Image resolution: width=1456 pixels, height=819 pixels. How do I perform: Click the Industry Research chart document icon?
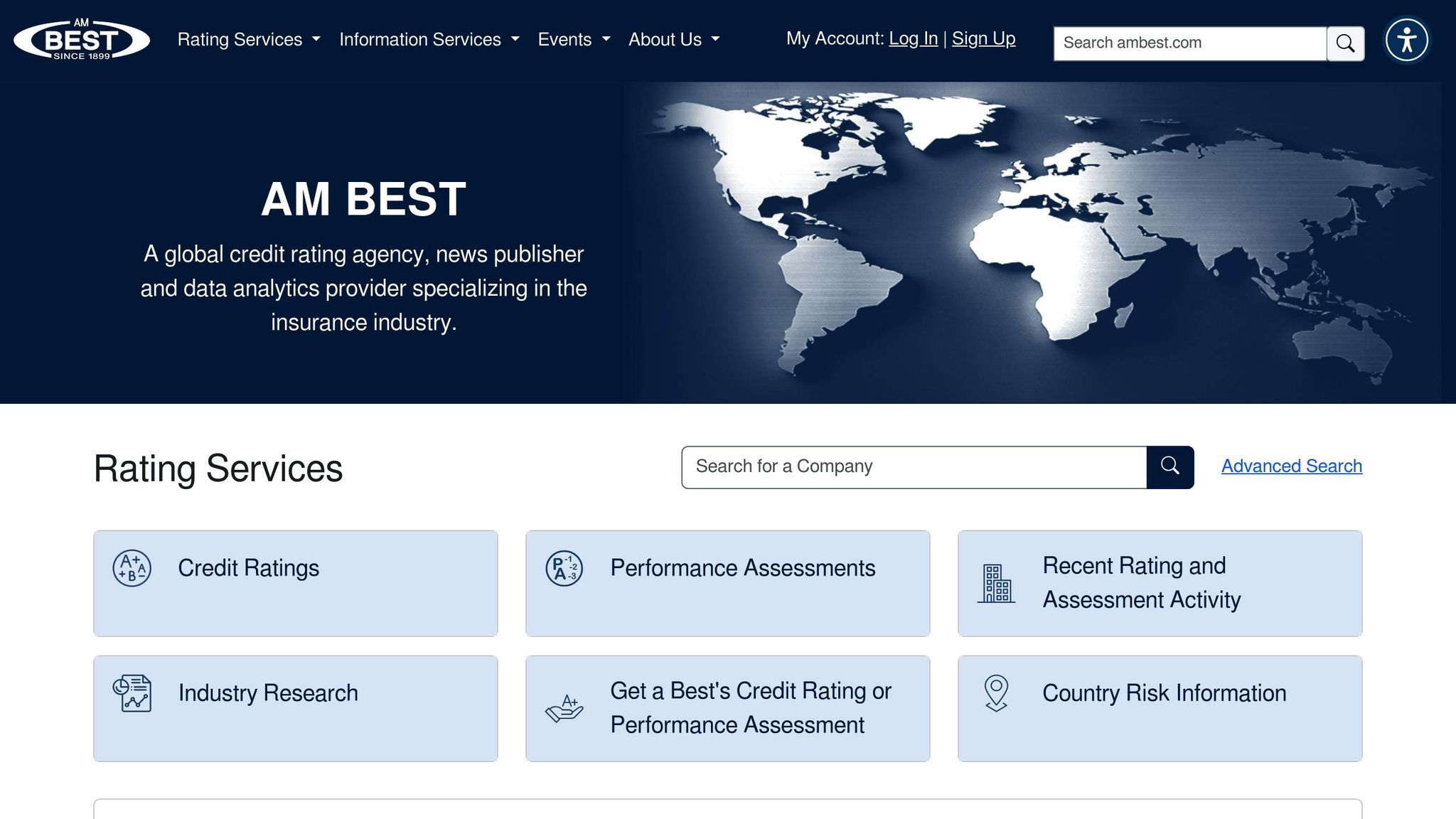tap(132, 693)
